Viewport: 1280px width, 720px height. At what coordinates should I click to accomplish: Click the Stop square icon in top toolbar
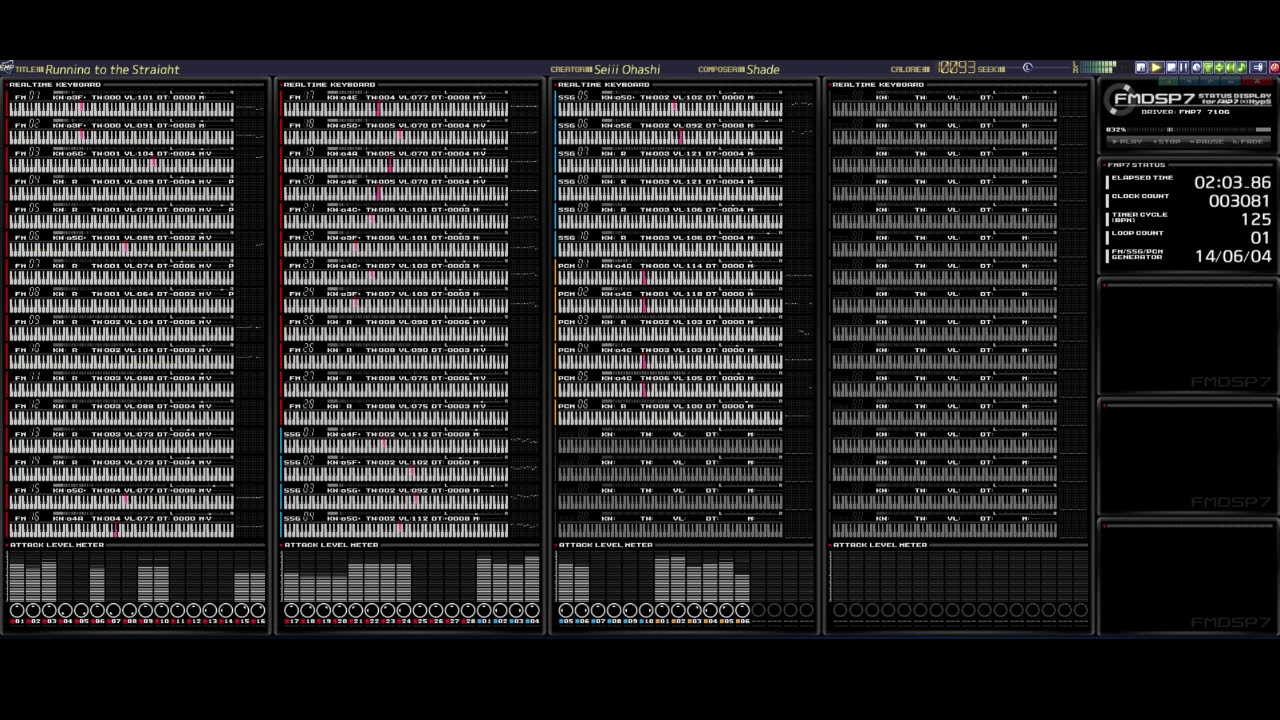point(1171,67)
